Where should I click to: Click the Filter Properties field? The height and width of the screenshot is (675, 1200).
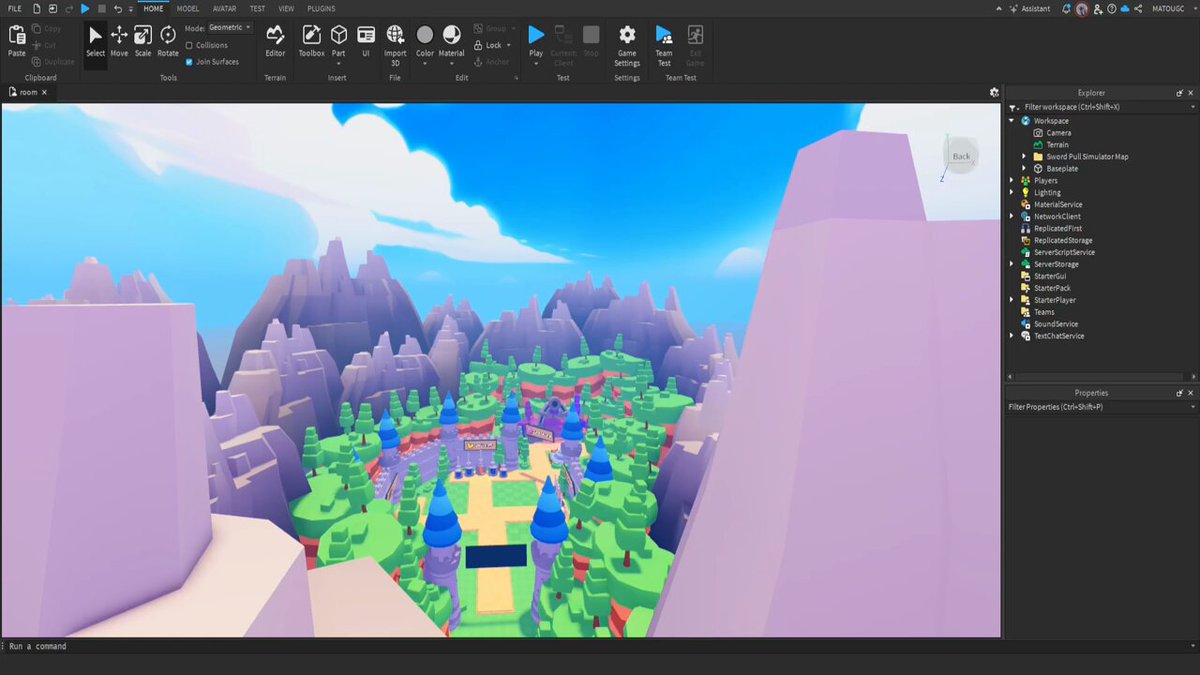pos(1102,407)
